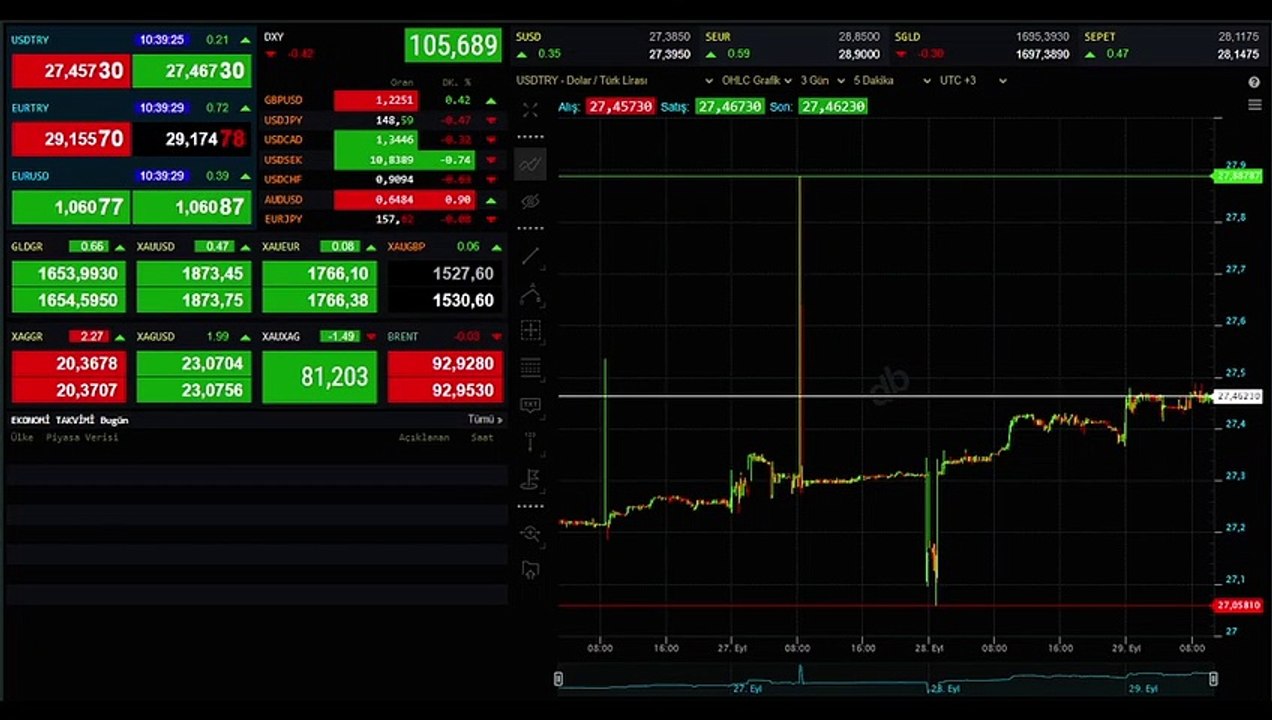
Task: Select the price measure ruler tool
Action: coord(530,442)
